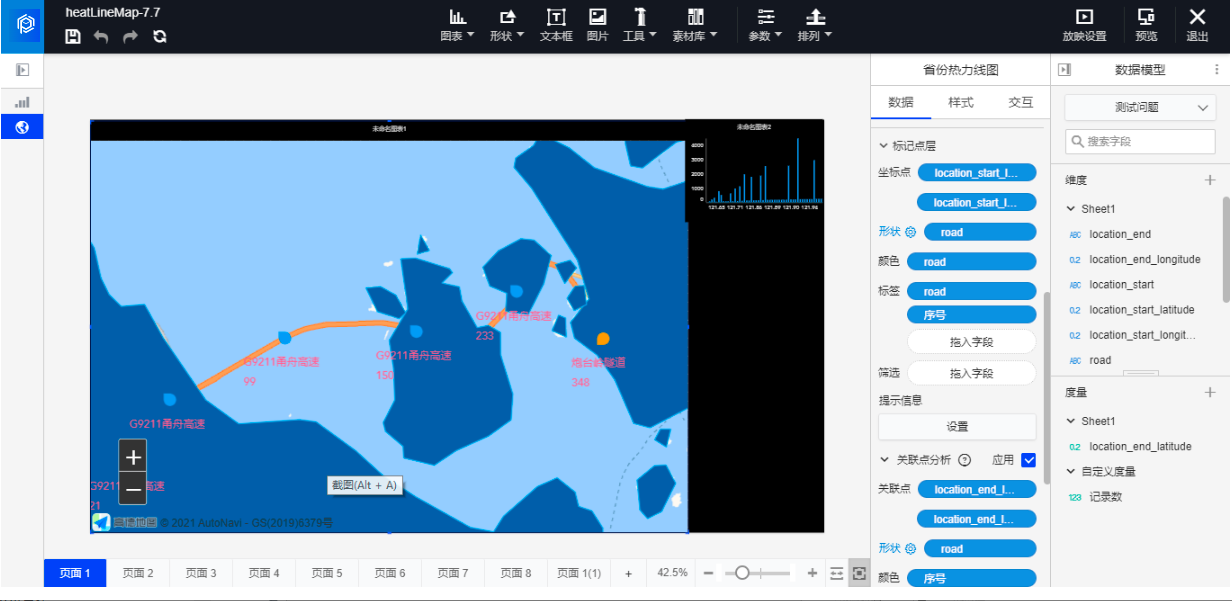Image resolution: width=1232 pixels, height=601 pixels.
Task: Collapse the Sheet1 dimension tree
Action: [1071, 209]
